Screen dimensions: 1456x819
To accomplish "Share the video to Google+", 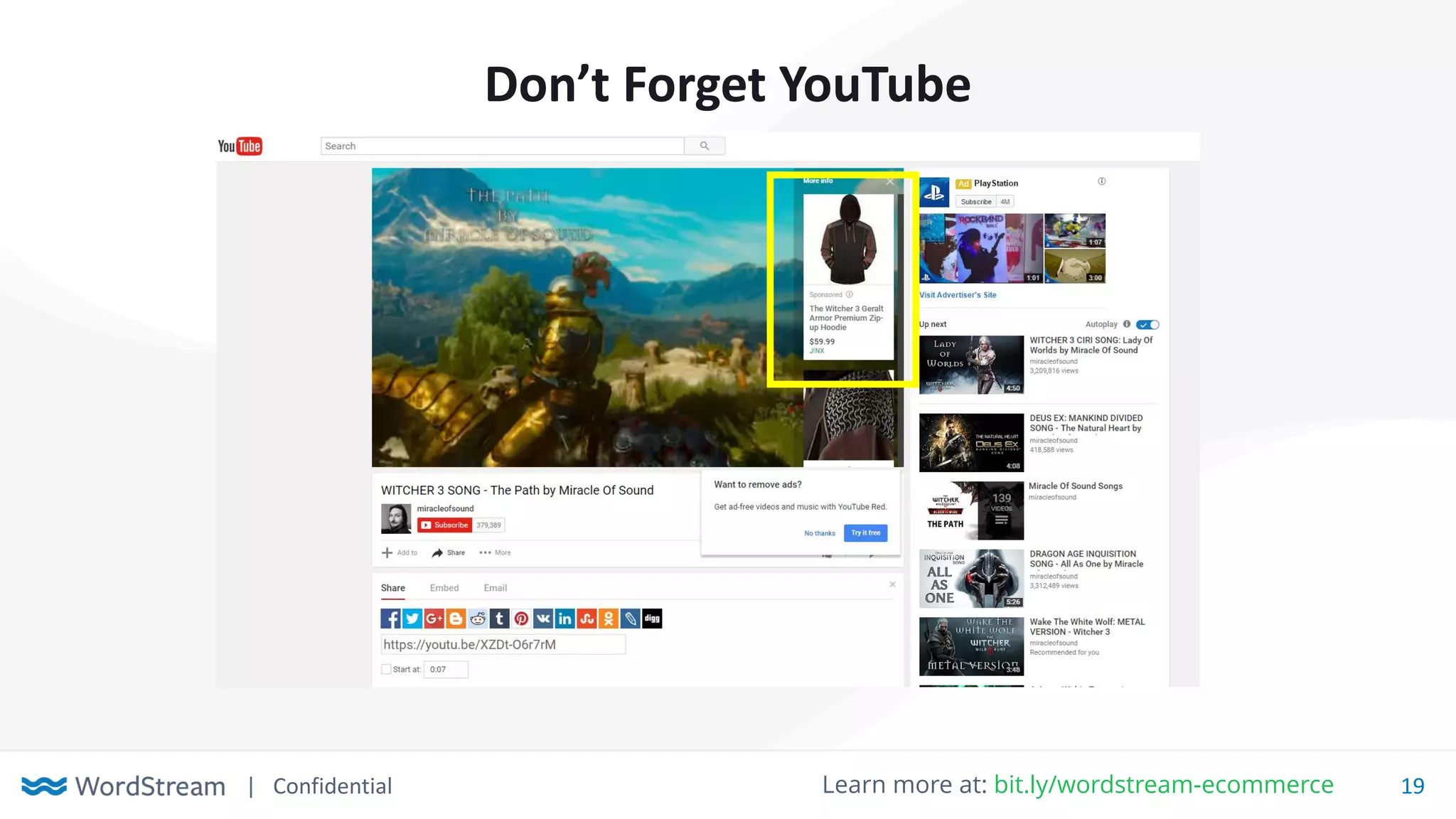I will (434, 619).
